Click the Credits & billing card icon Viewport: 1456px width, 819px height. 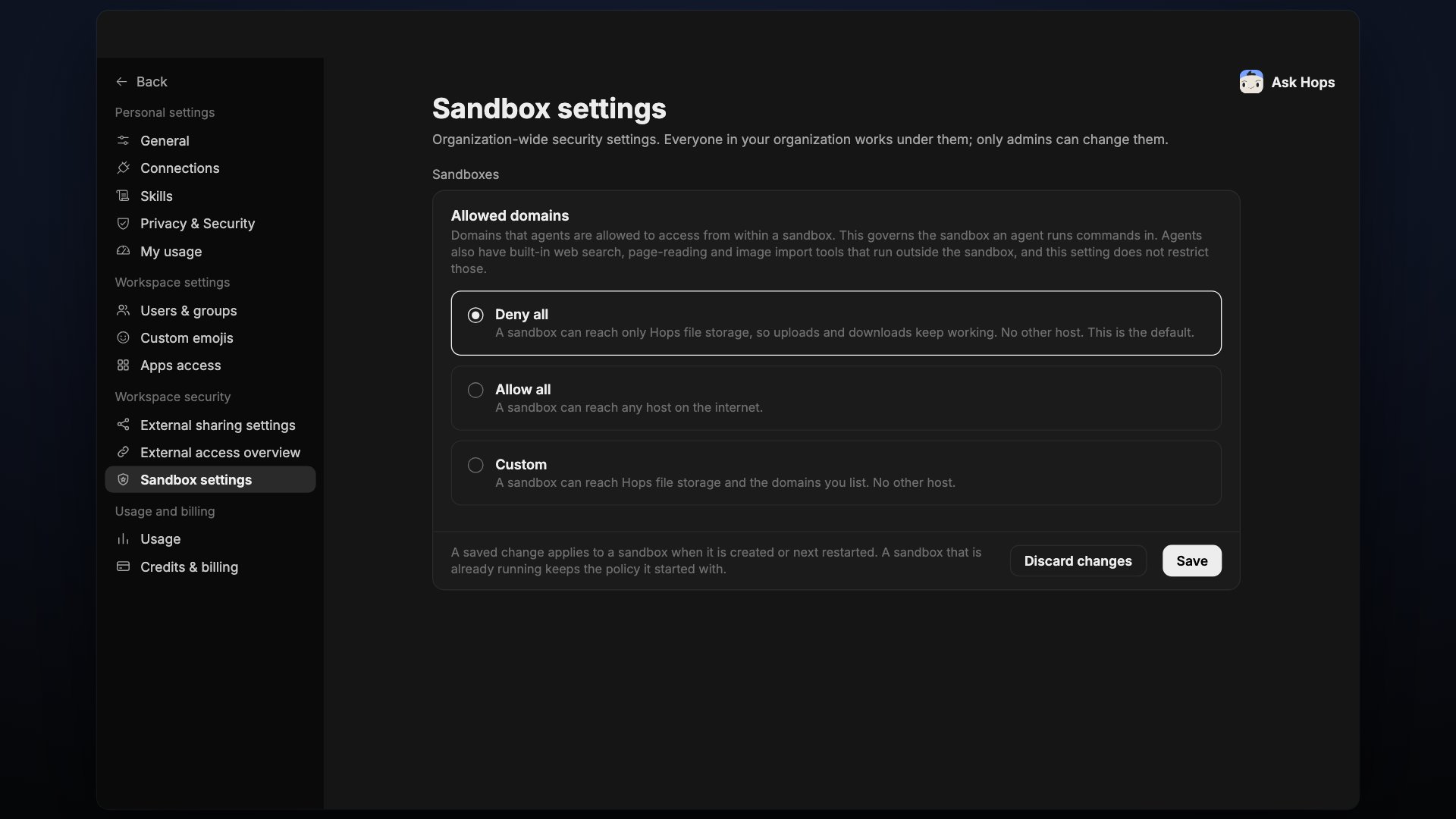click(x=123, y=566)
